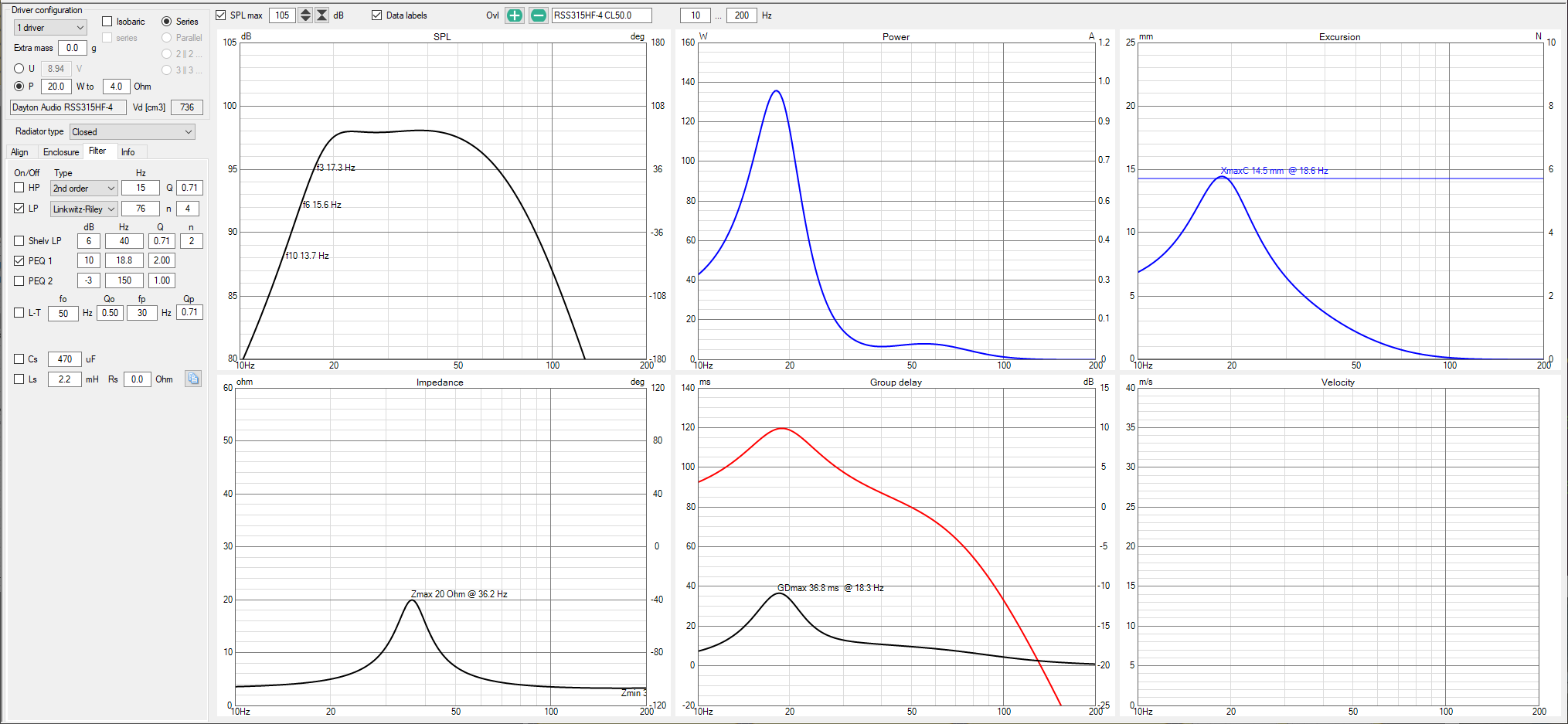Enable the Shelv LP checkbox

(19, 241)
